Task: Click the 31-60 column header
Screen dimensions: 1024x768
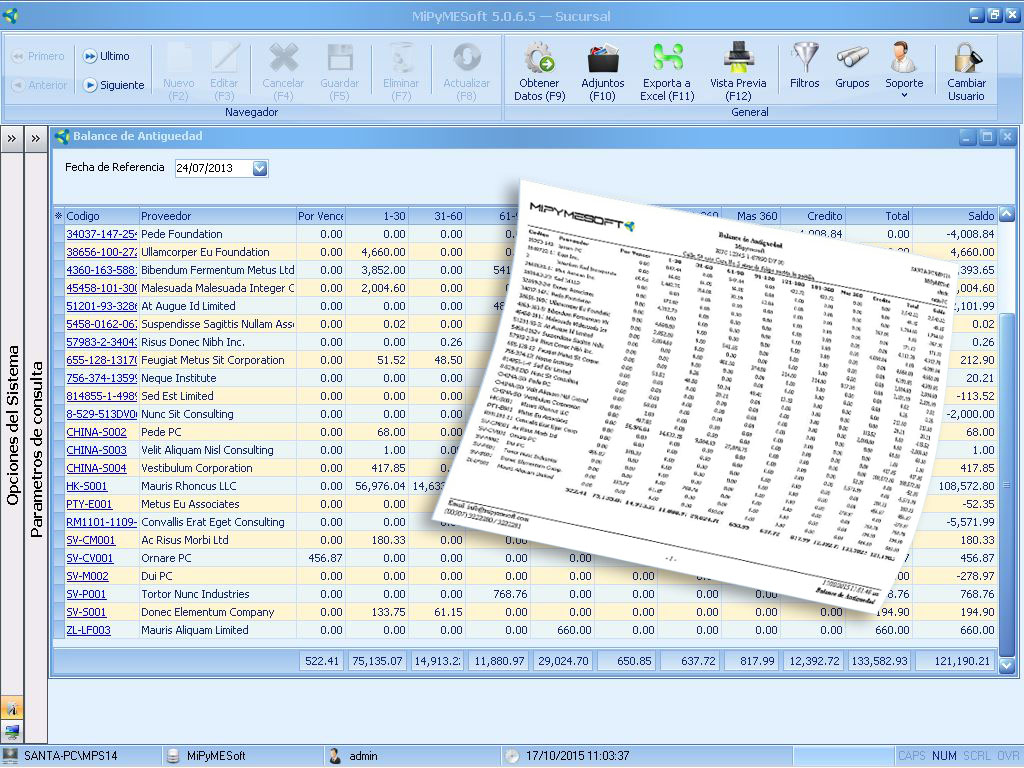Action: (x=437, y=216)
